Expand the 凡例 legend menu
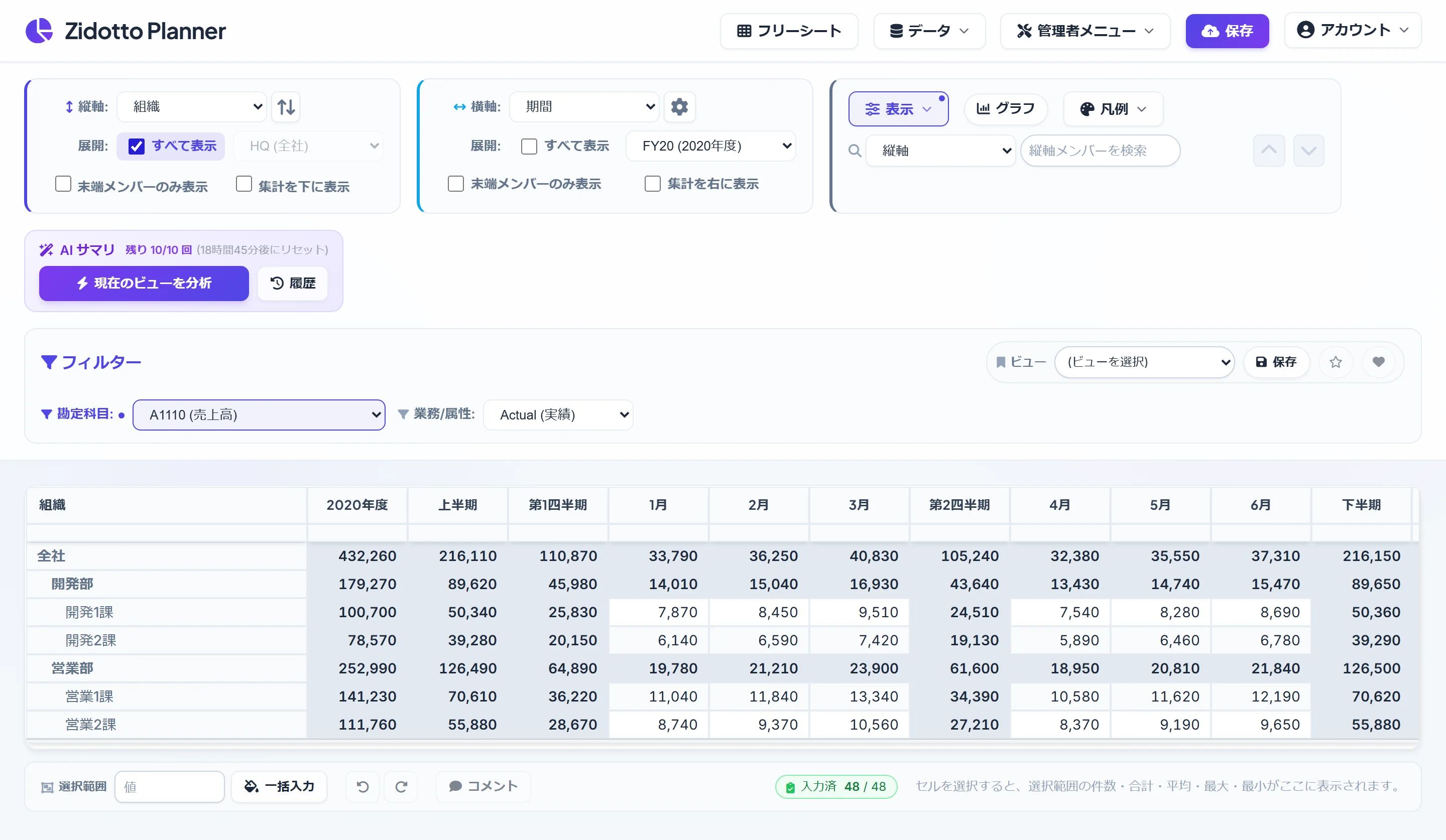 tap(1113, 108)
